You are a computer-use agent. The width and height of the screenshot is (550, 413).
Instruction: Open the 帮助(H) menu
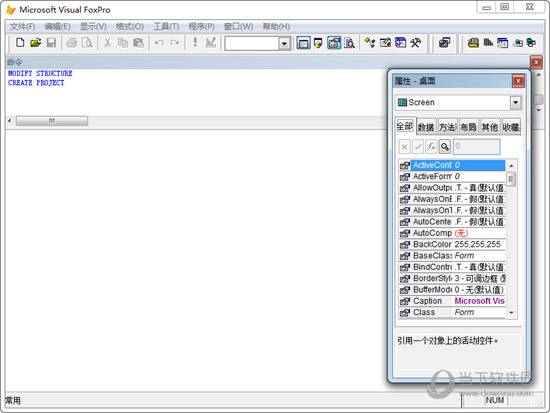pos(276,27)
